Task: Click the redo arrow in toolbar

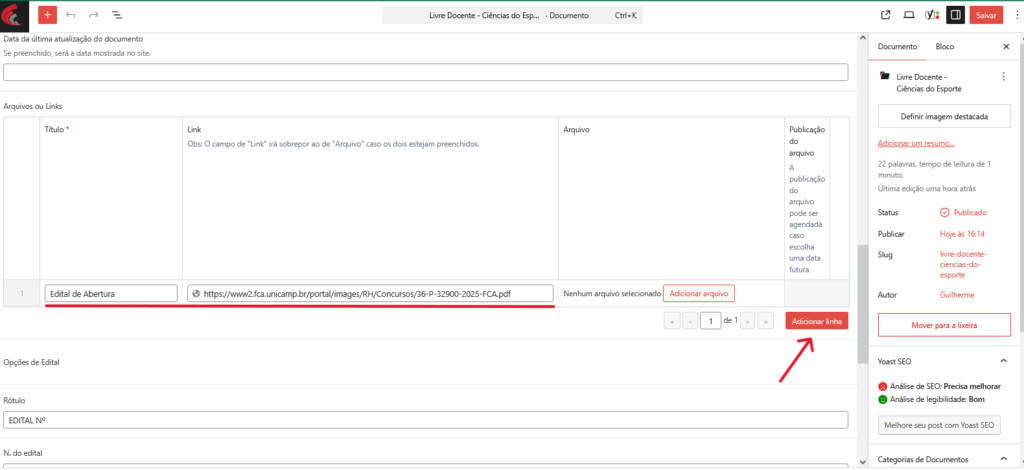Action: pyautogui.click(x=94, y=15)
